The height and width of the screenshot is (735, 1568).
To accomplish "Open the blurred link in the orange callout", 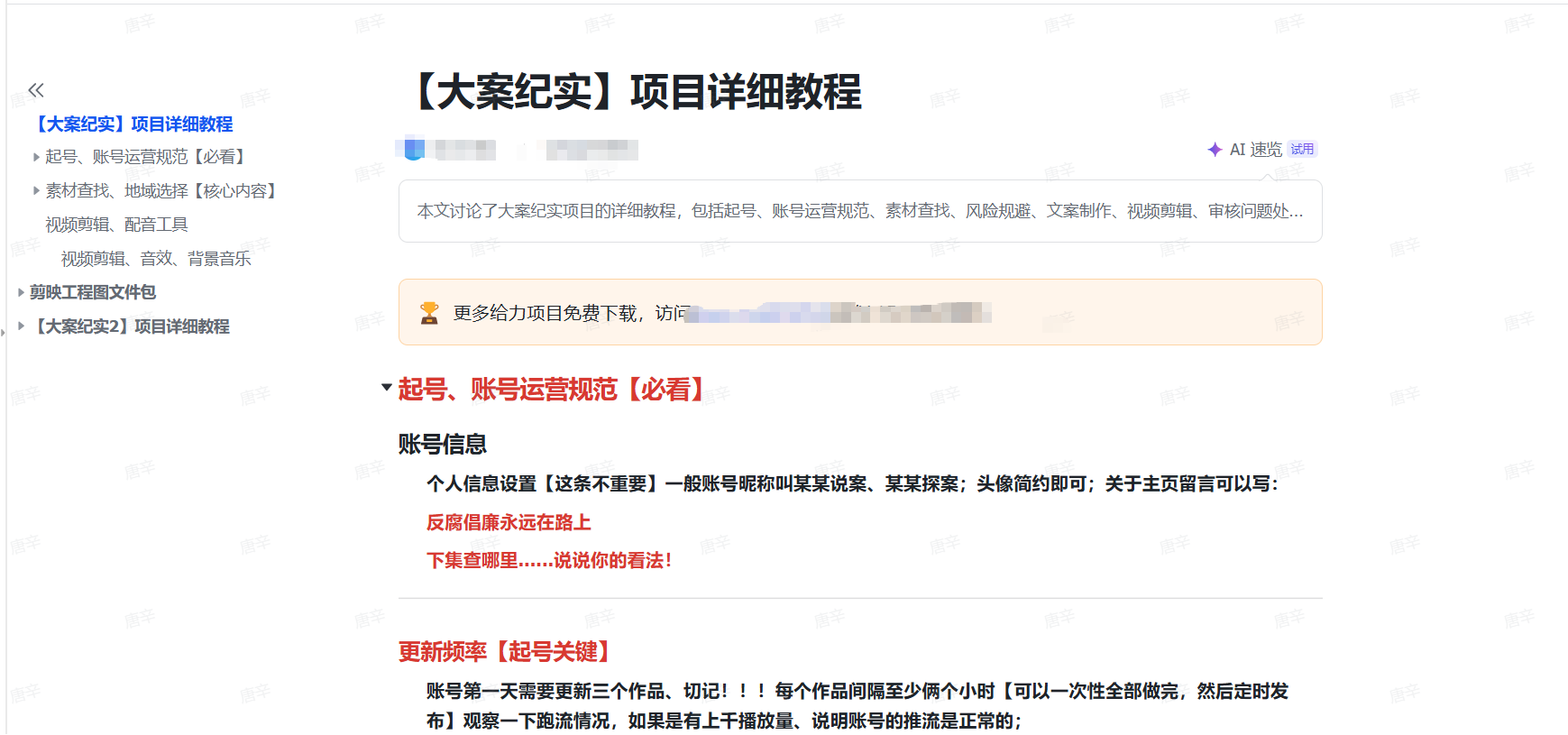I will 839,313.
